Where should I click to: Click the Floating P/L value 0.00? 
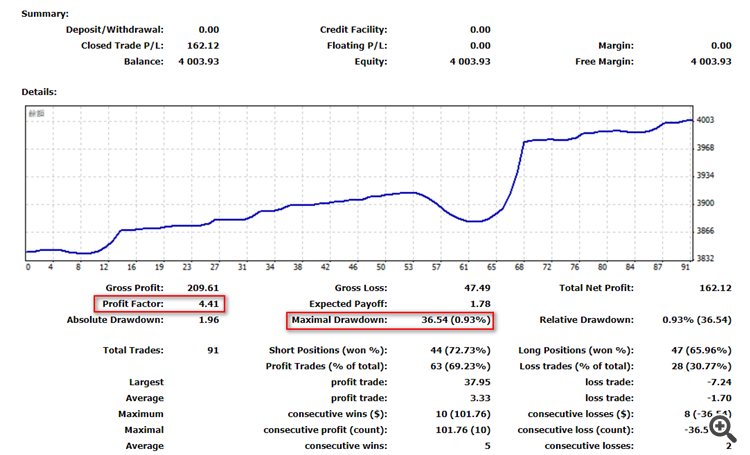(480, 45)
